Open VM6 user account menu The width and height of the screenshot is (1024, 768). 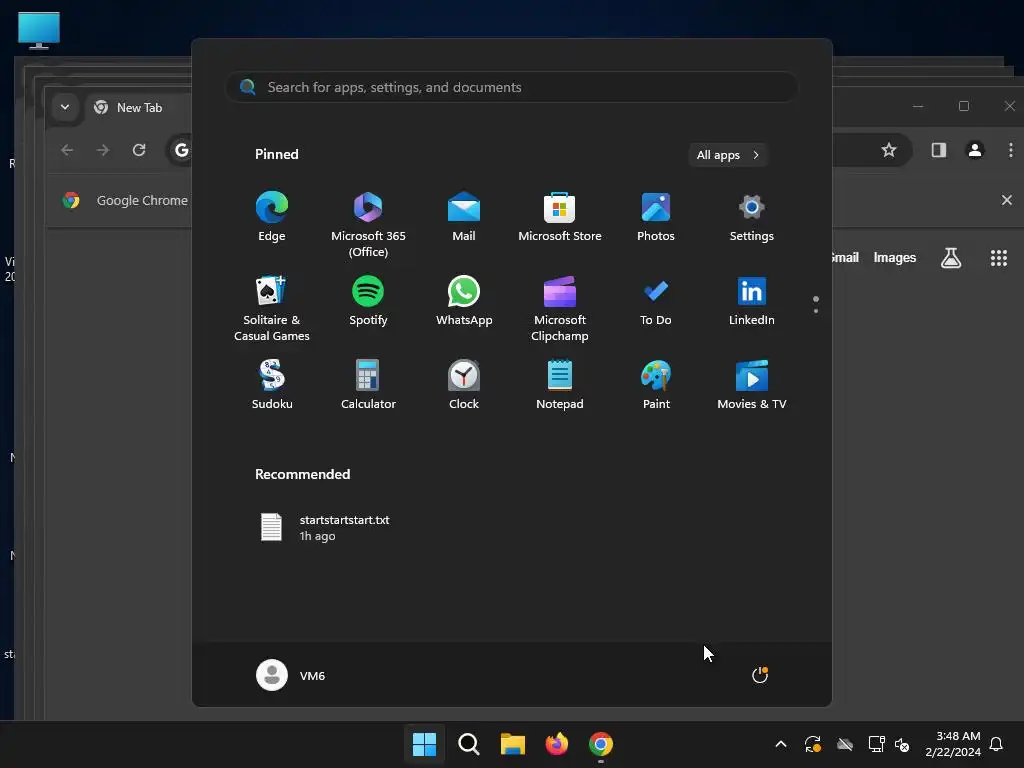click(291, 675)
